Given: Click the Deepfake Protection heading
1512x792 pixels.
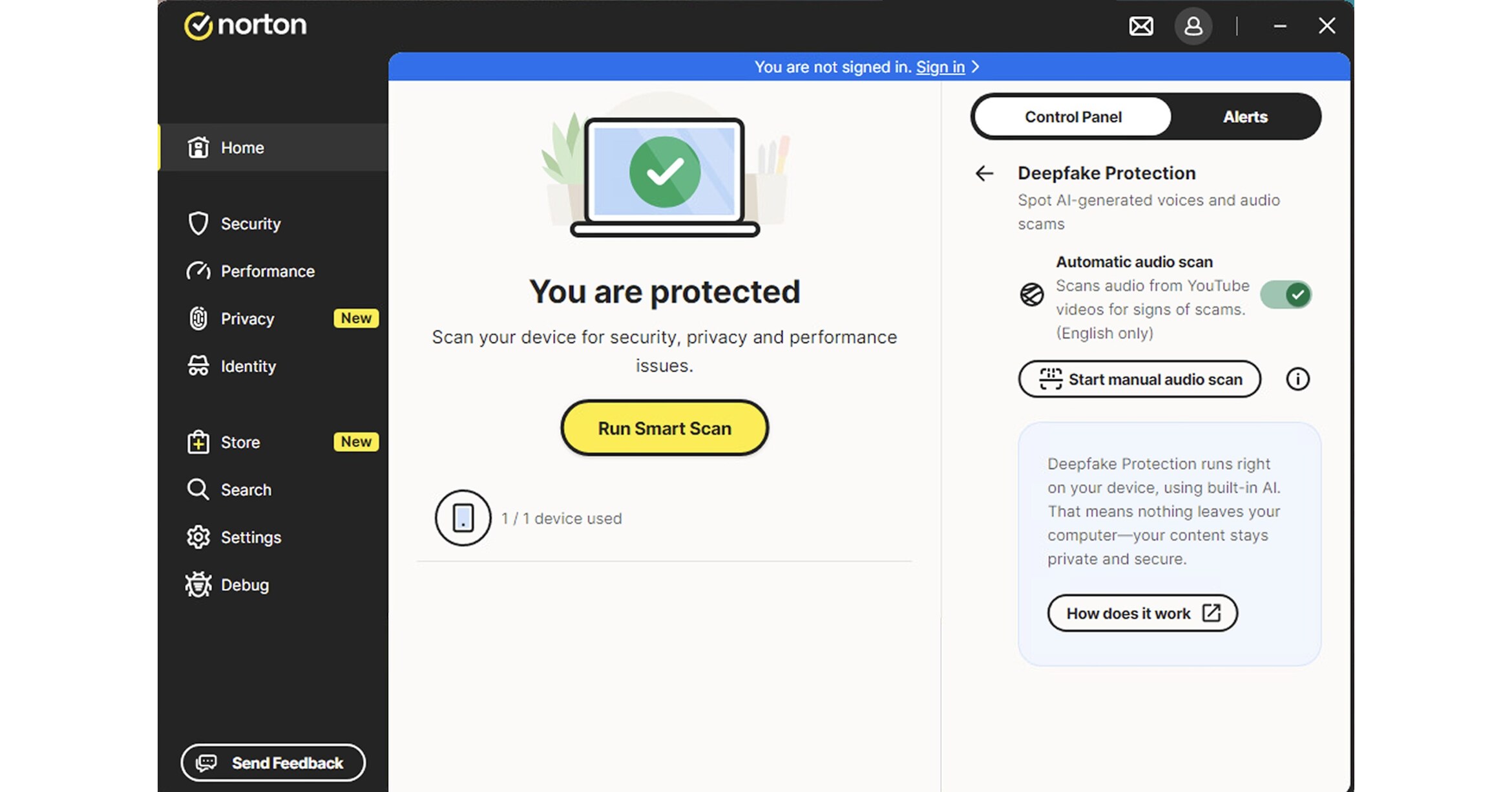Looking at the screenshot, I should (1106, 173).
